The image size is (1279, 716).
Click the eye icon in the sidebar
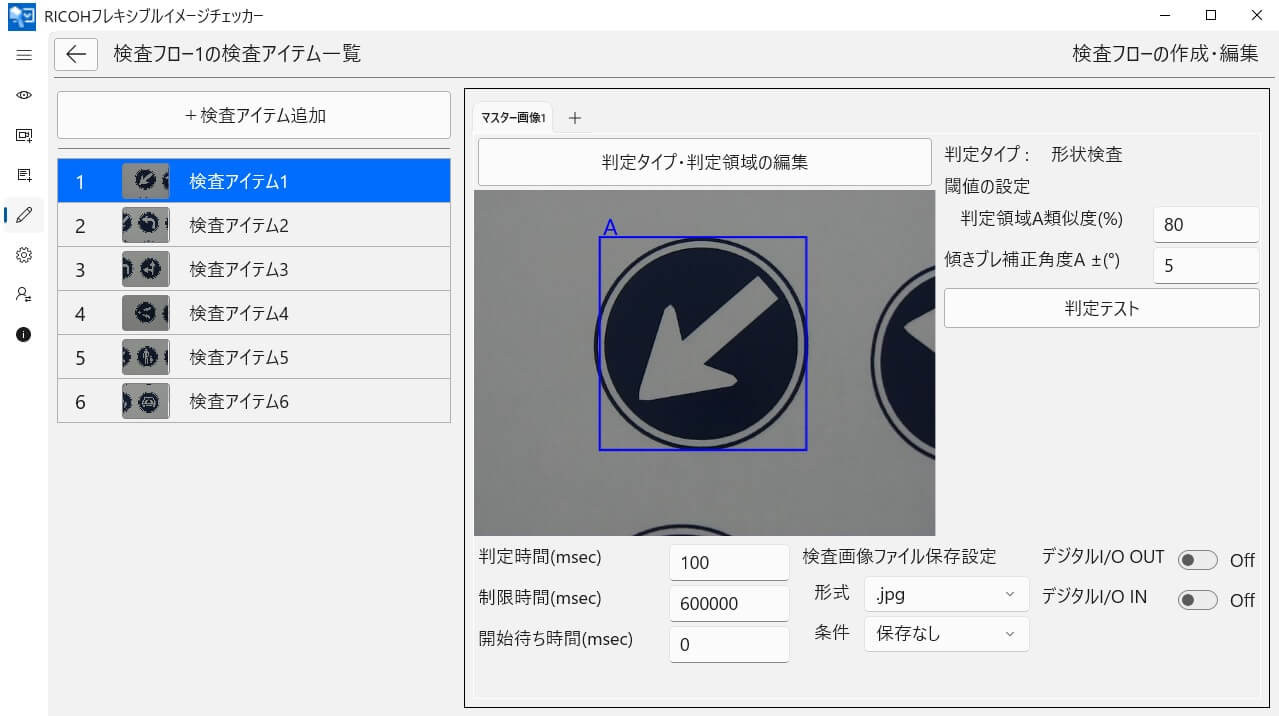(24, 95)
